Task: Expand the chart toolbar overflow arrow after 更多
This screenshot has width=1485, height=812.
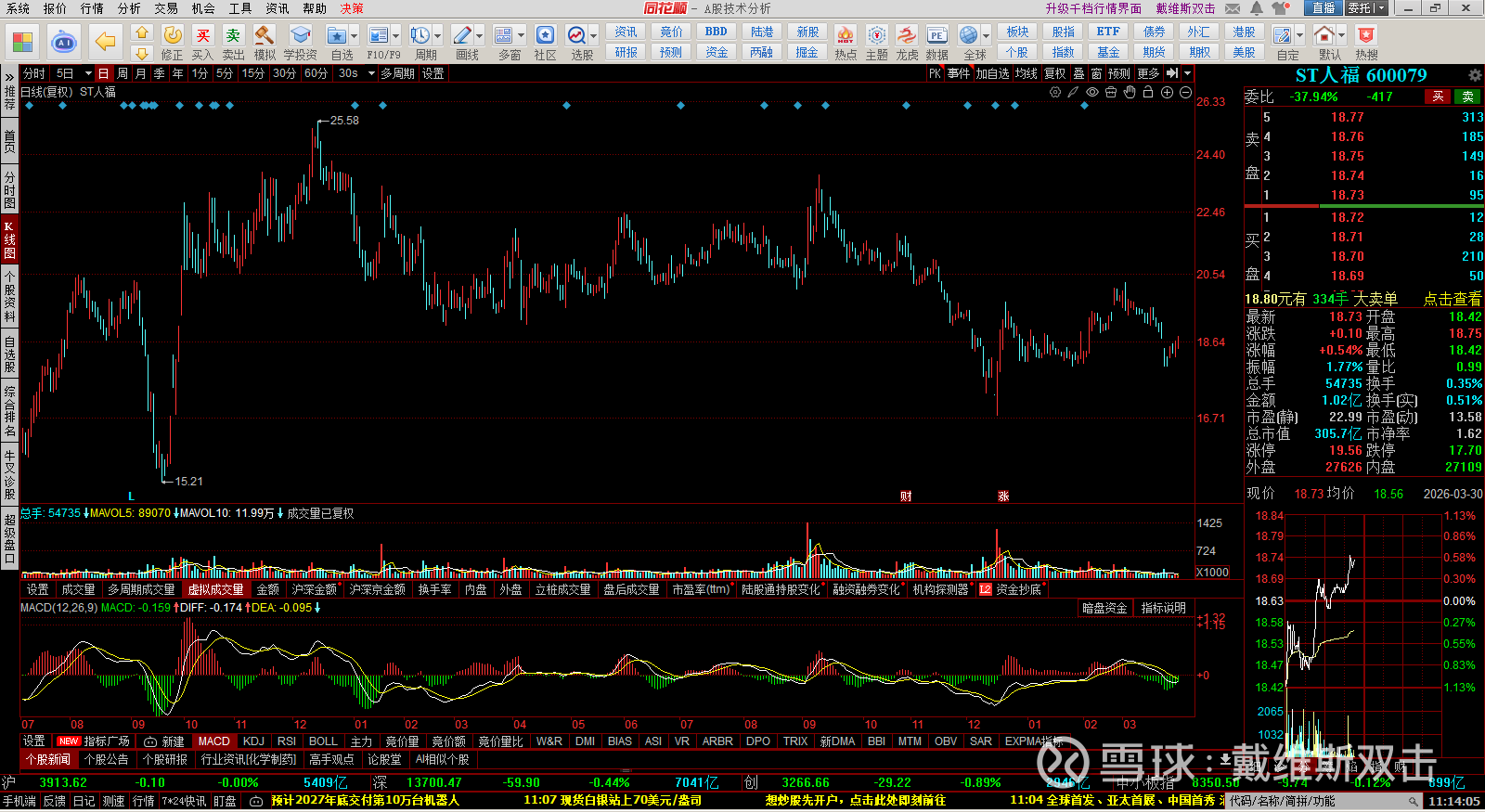Action: point(1187,73)
